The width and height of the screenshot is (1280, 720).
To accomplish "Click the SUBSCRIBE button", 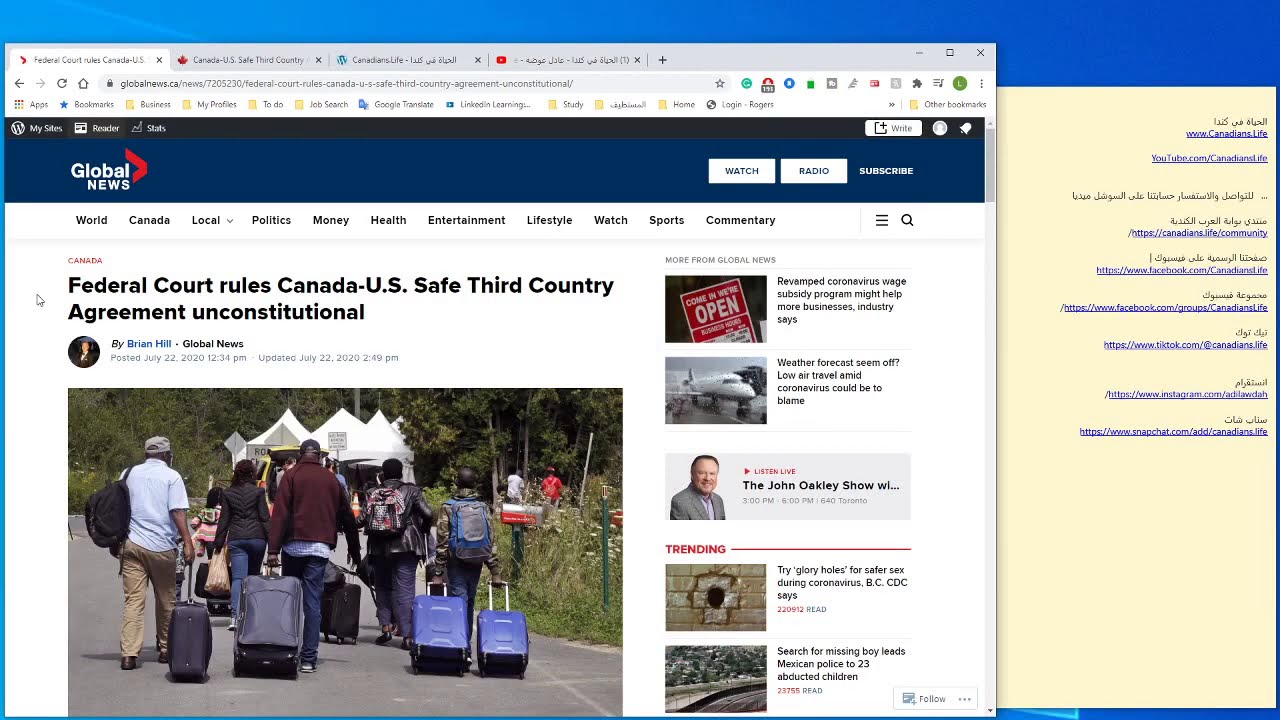I will point(885,171).
